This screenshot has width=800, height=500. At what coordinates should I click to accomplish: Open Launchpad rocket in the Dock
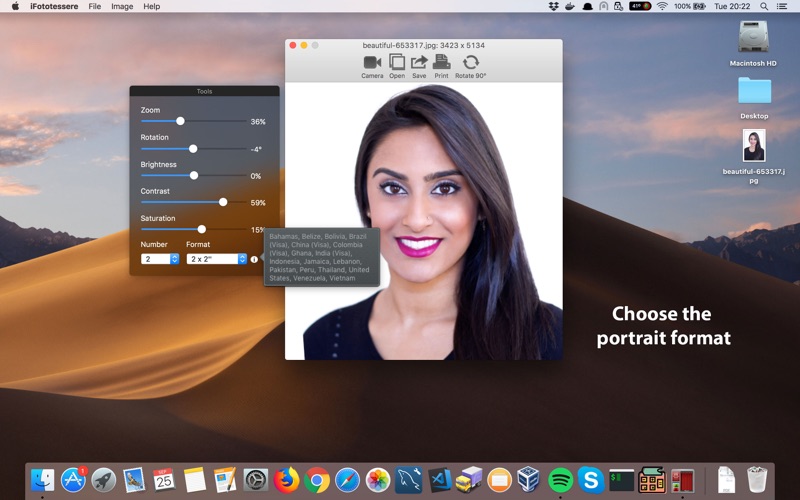104,480
